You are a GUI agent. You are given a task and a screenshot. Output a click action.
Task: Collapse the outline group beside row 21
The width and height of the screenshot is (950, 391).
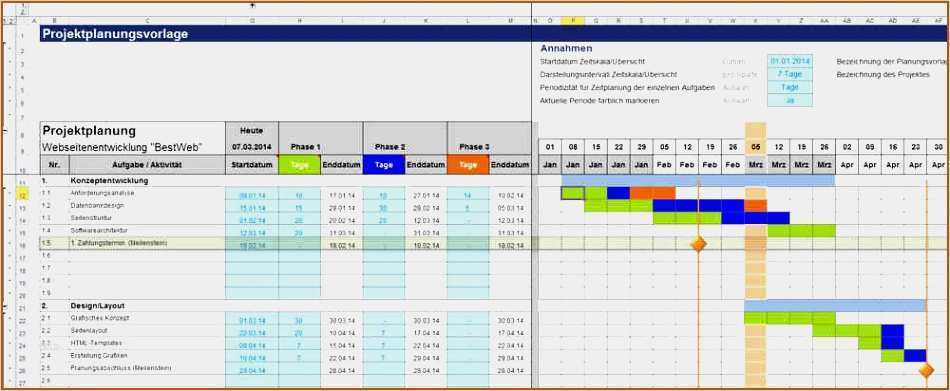pos(5,306)
